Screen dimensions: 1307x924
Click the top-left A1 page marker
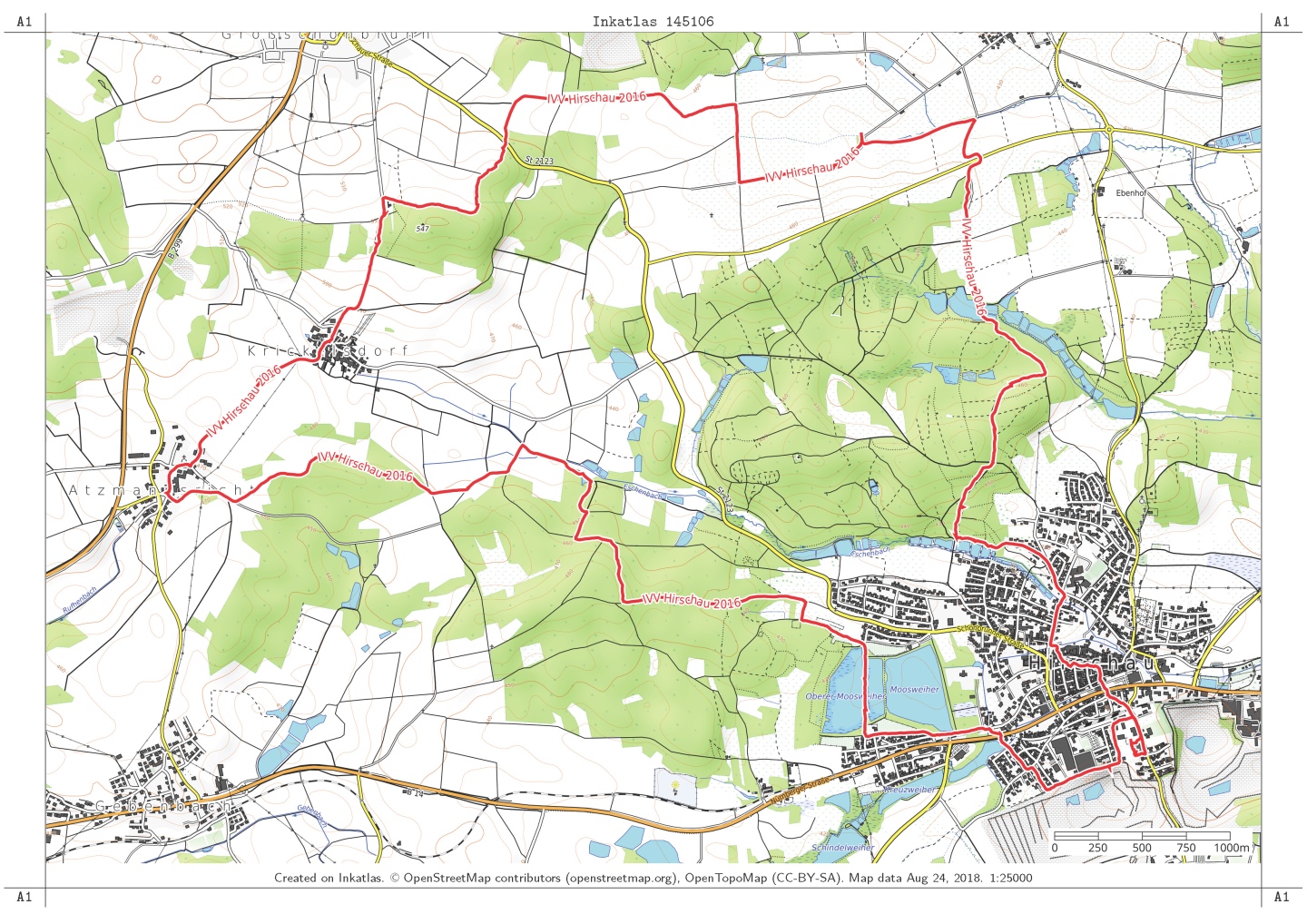click(x=25, y=22)
